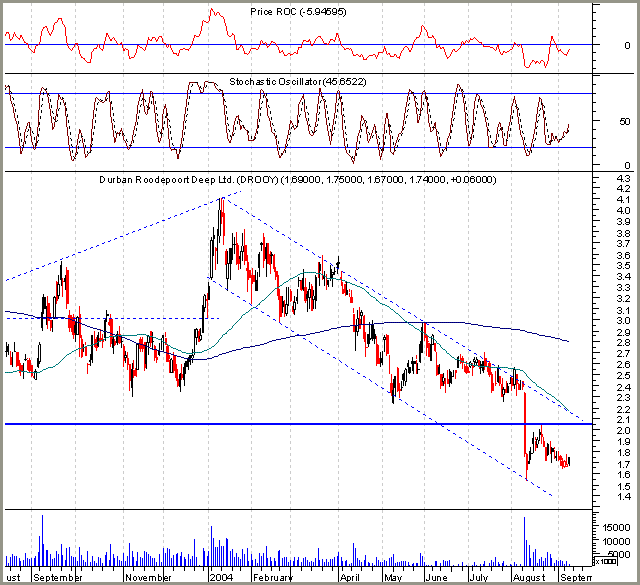Click the tall August volume spike bar
Screen dimensions: 640x585
pyautogui.click(x=524, y=542)
